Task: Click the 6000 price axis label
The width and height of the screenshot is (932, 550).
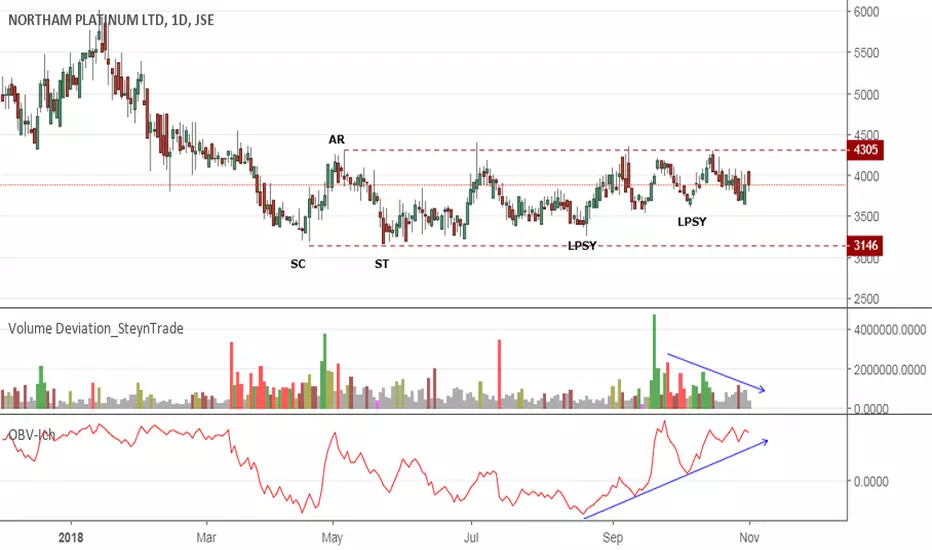Action: (867, 12)
